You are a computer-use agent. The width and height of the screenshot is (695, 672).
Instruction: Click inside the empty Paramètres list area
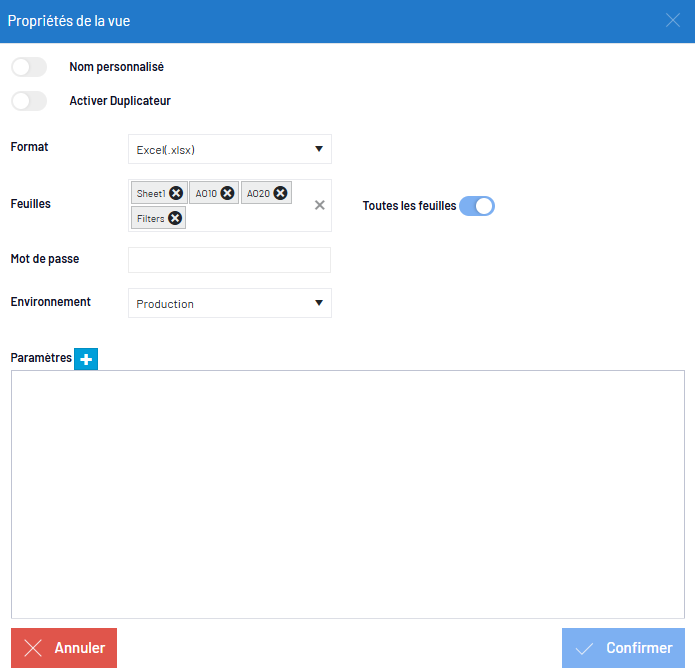pos(348,494)
